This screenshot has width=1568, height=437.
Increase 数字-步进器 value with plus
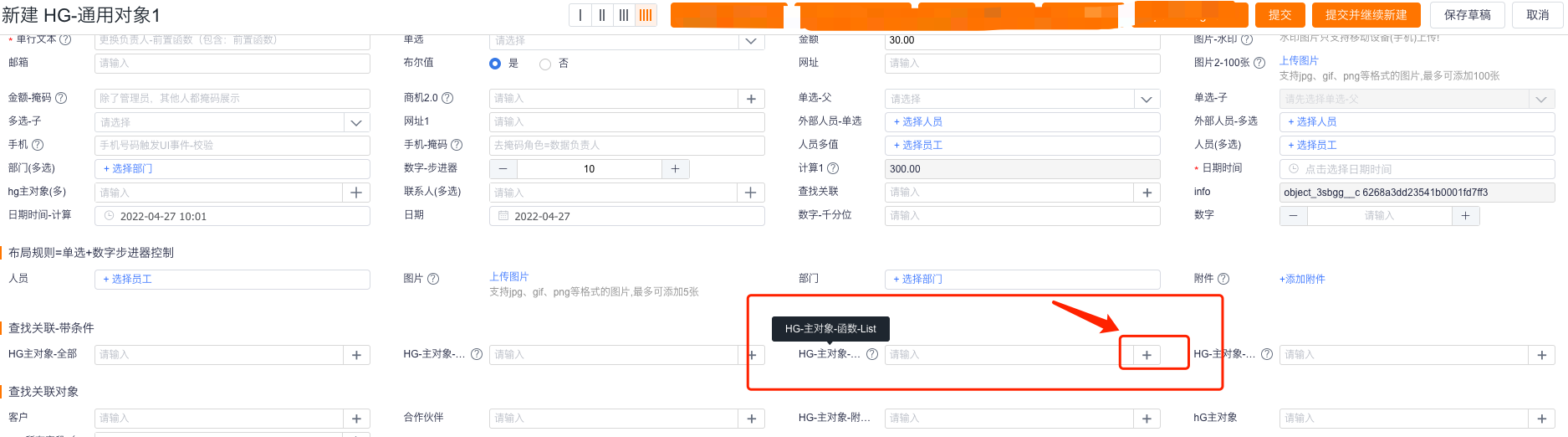coord(675,169)
